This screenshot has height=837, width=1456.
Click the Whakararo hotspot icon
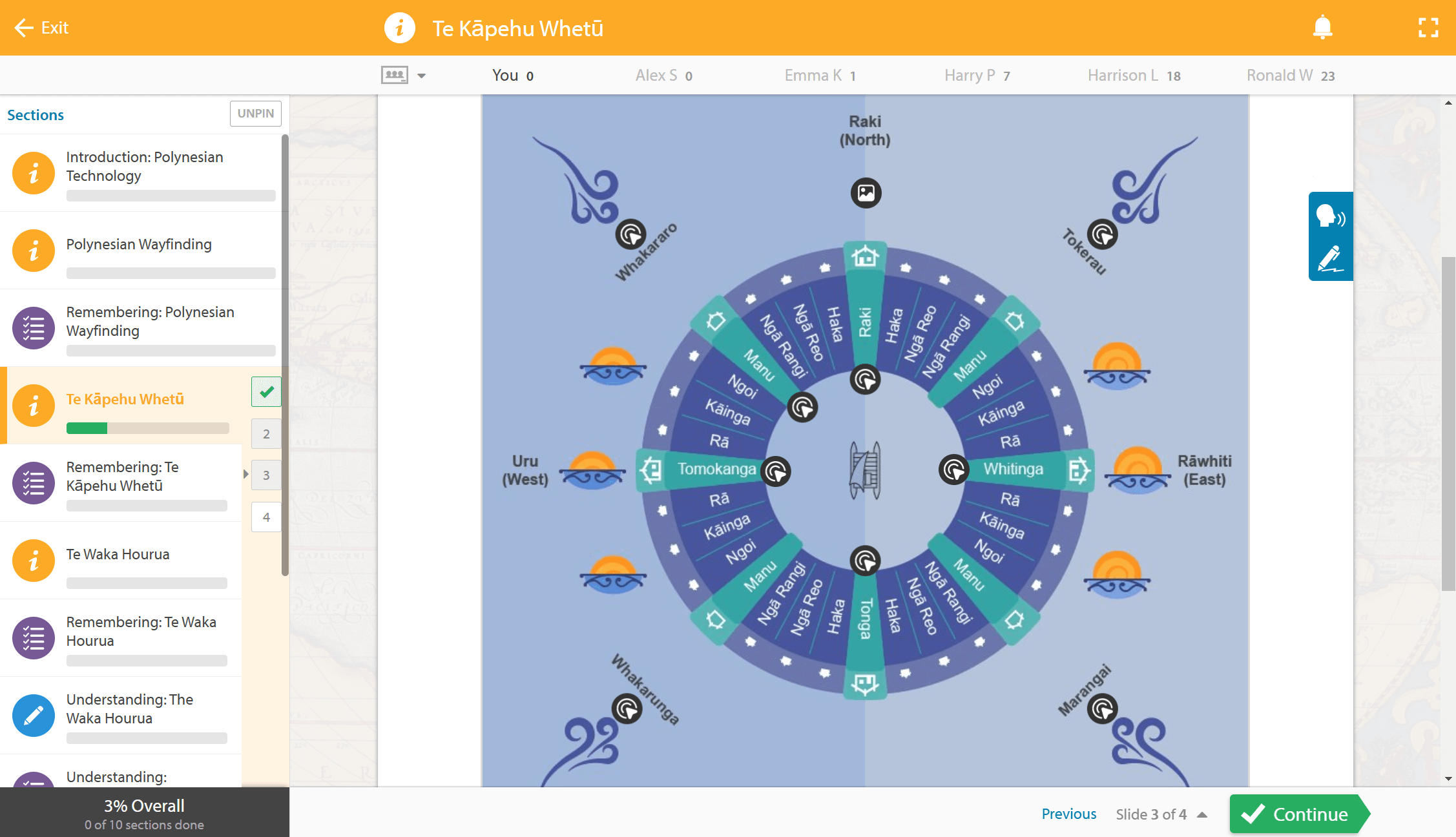[x=630, y=234]
